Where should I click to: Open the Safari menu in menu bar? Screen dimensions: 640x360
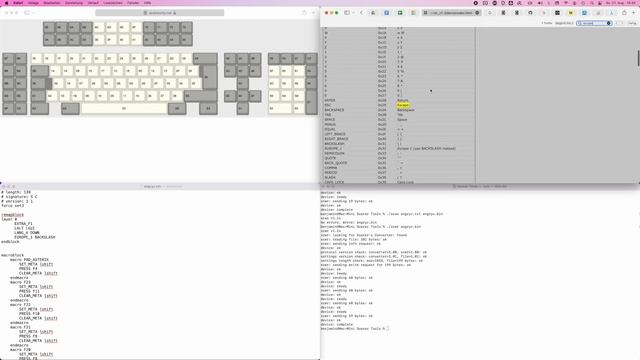pyautogui.click(x=18, y=3)
